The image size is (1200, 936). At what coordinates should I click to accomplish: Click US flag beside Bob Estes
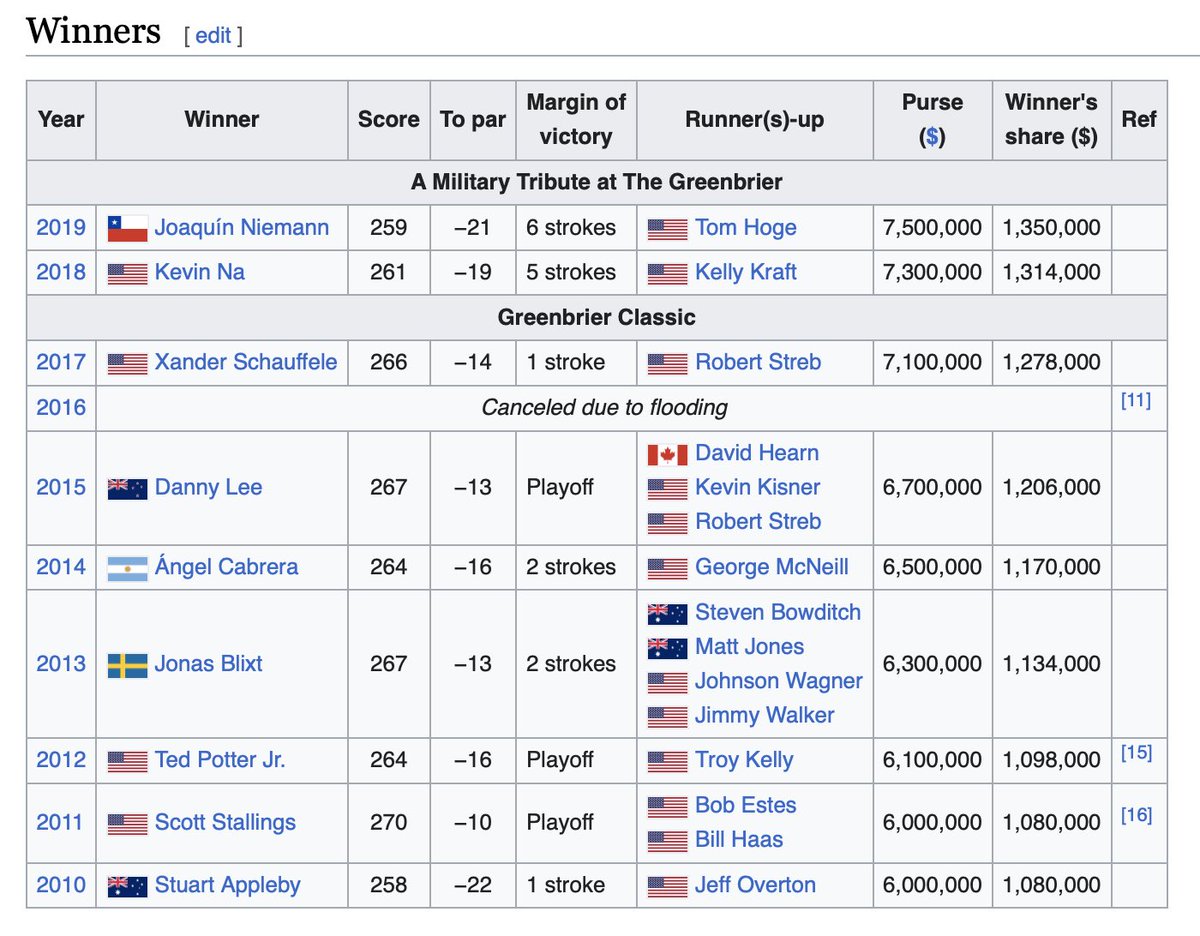(668, 806)
